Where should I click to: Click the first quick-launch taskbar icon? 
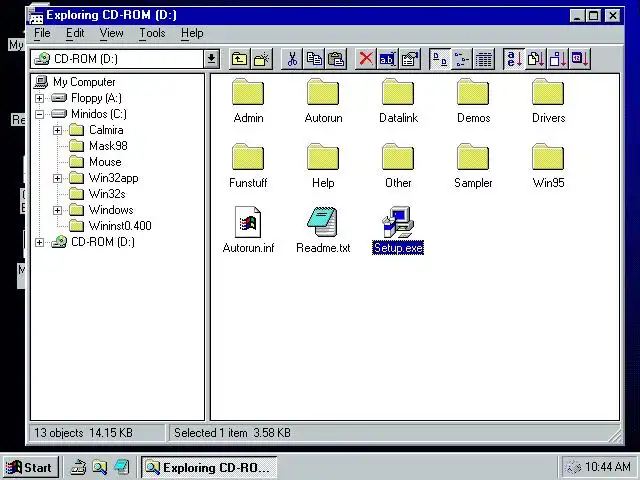(78, 467)
